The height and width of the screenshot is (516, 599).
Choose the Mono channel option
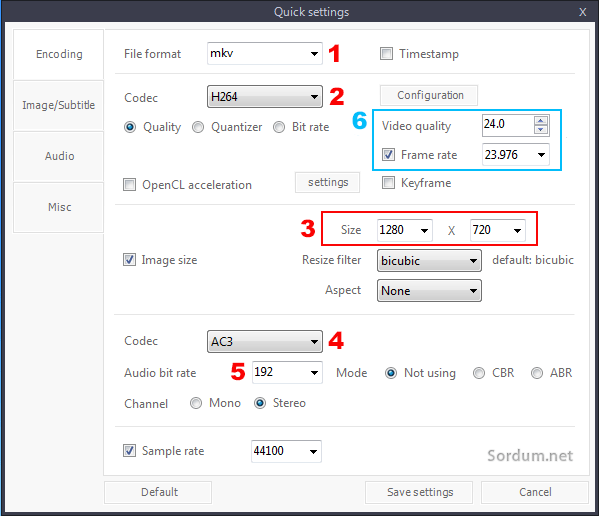(x=196, y=403)
